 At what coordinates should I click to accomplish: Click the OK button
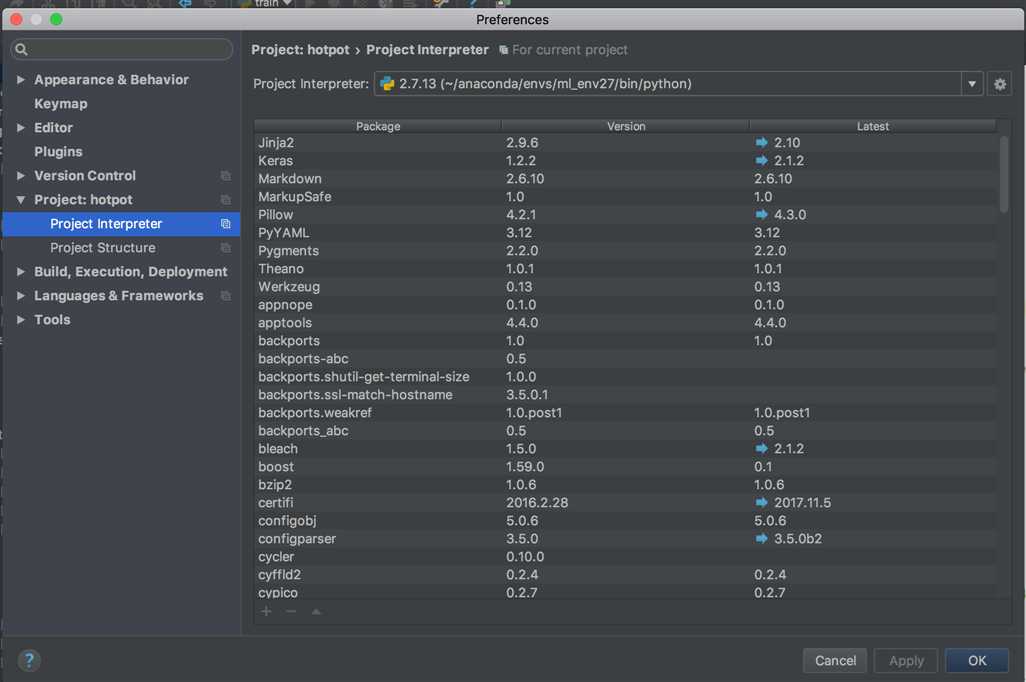click(976, 660)
